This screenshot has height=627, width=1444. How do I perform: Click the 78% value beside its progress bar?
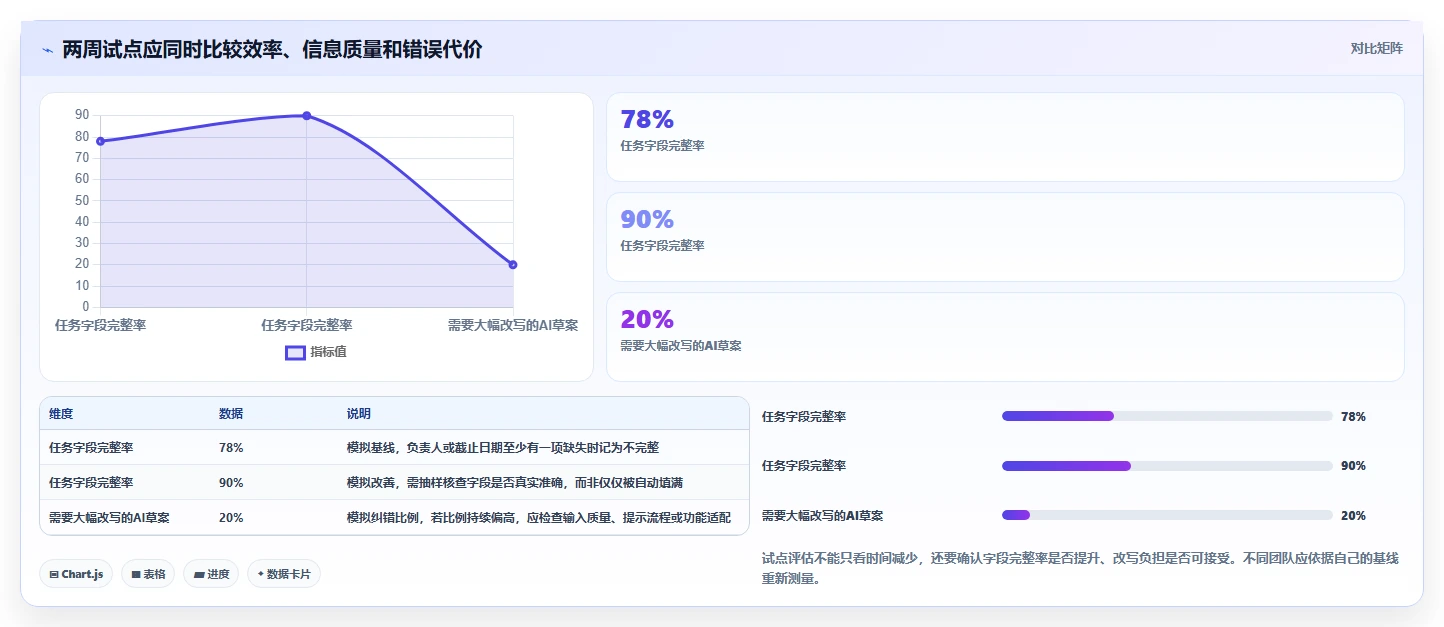[x=1353, y=417]
